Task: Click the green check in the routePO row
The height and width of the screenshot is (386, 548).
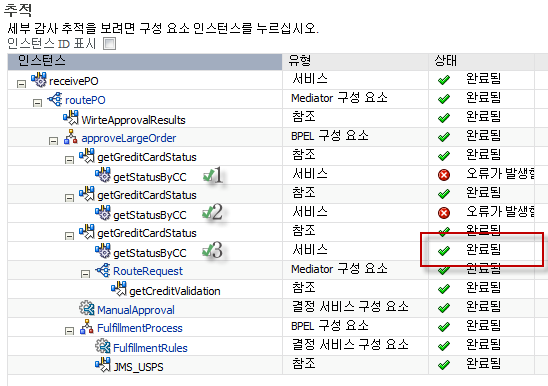Action: coord(444,99)
